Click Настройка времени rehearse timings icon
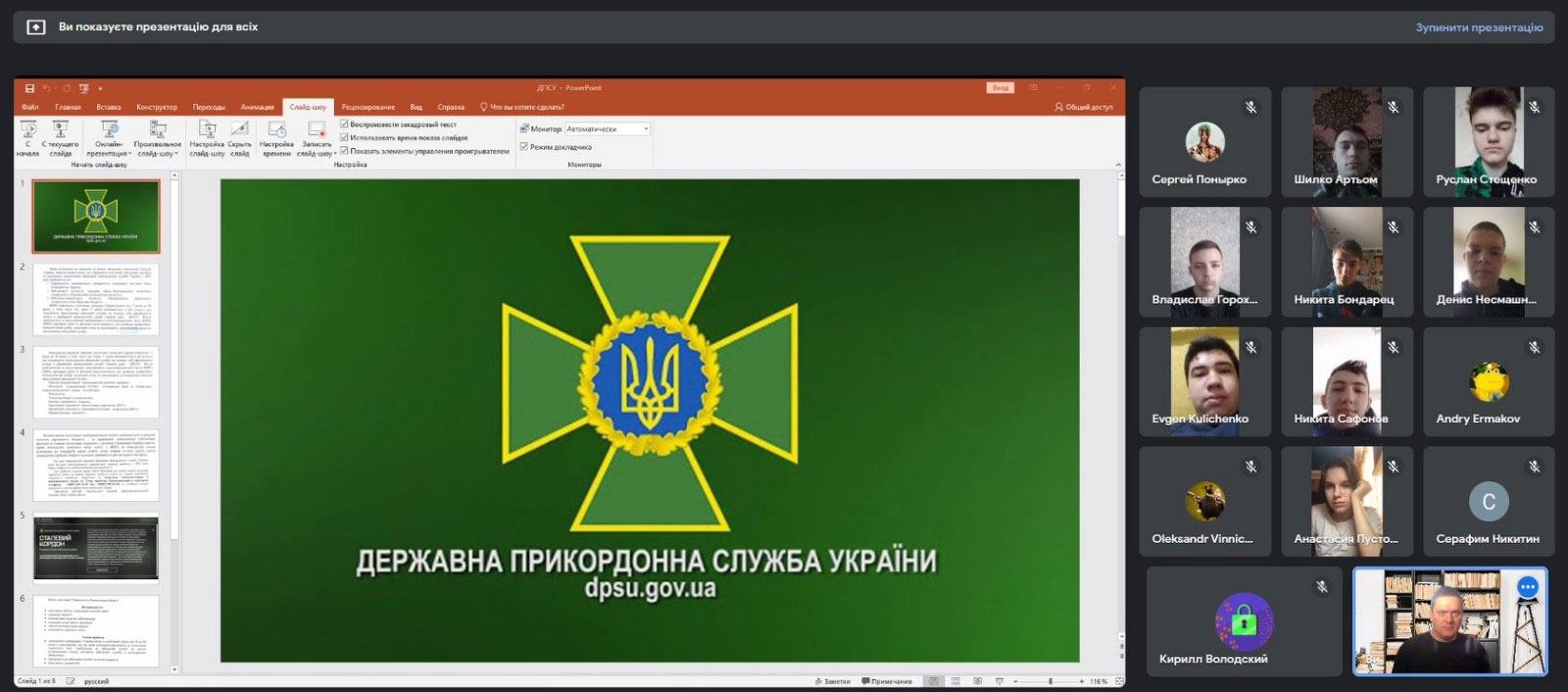Screen dimensions: 1568x692 click(x=276, y=138)
